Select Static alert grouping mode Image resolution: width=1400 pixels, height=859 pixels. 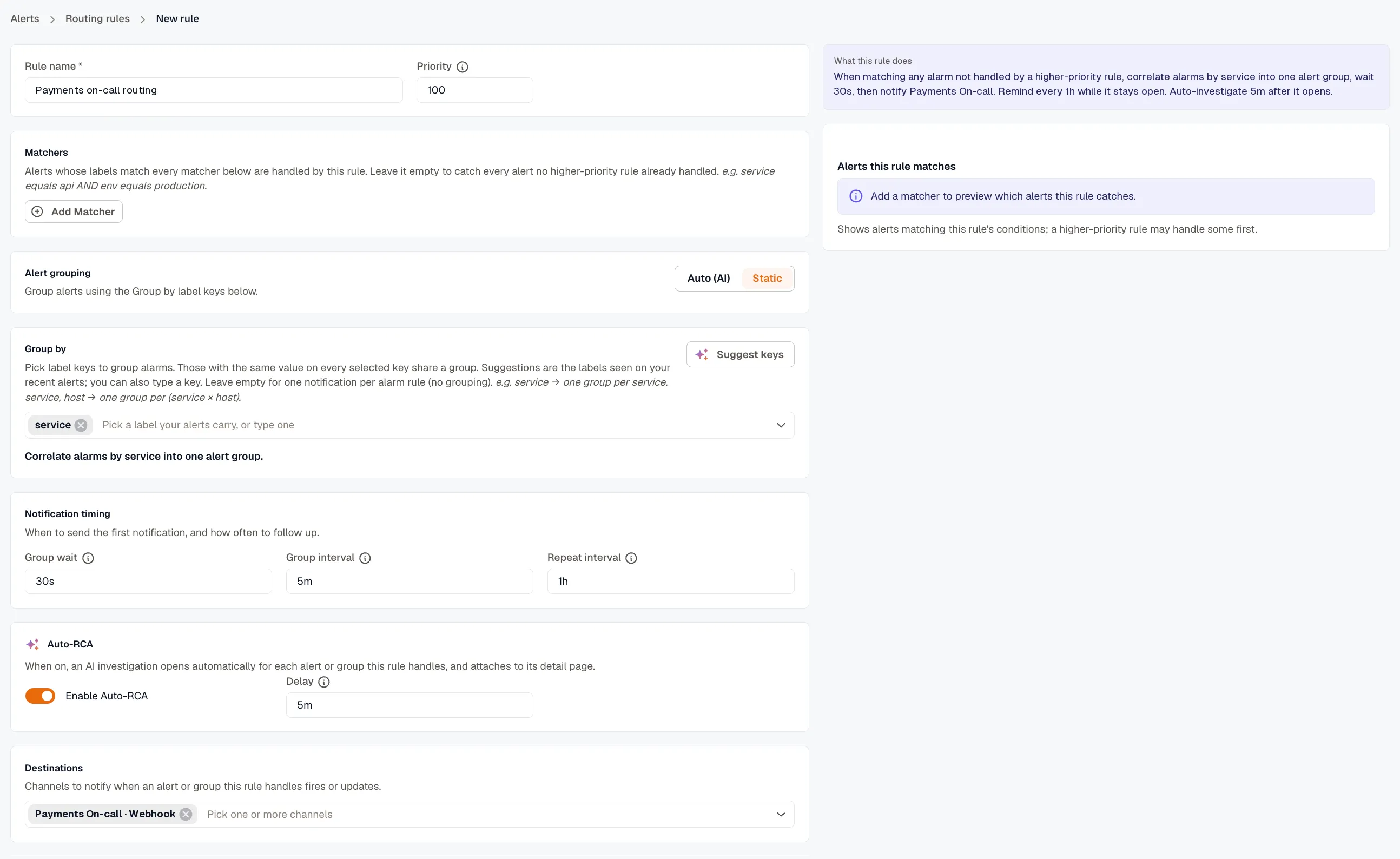tap(767, 279)
